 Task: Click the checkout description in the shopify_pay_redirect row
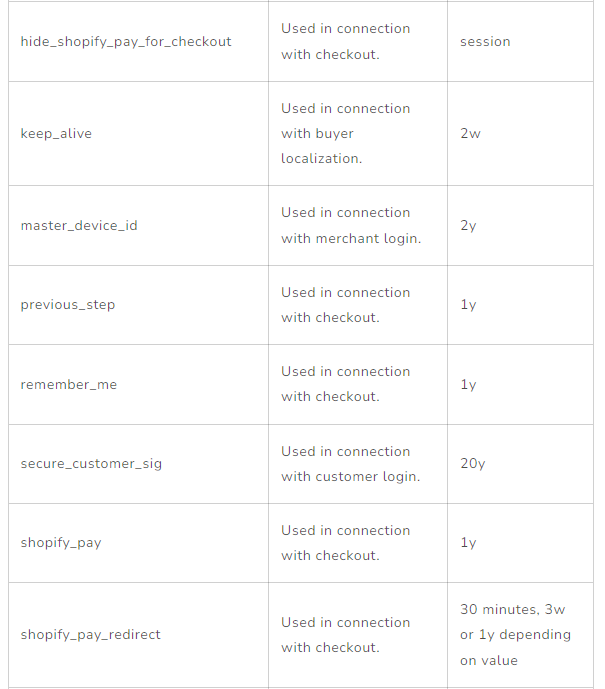[346, 635]
